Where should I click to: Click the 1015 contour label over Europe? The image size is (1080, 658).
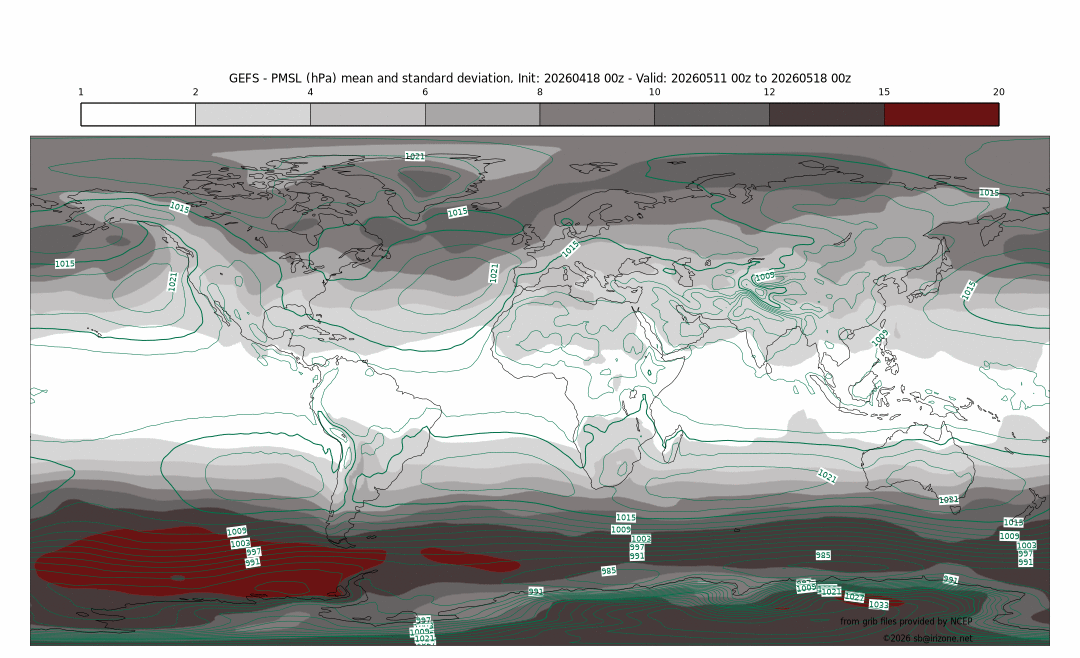(570, 248)
